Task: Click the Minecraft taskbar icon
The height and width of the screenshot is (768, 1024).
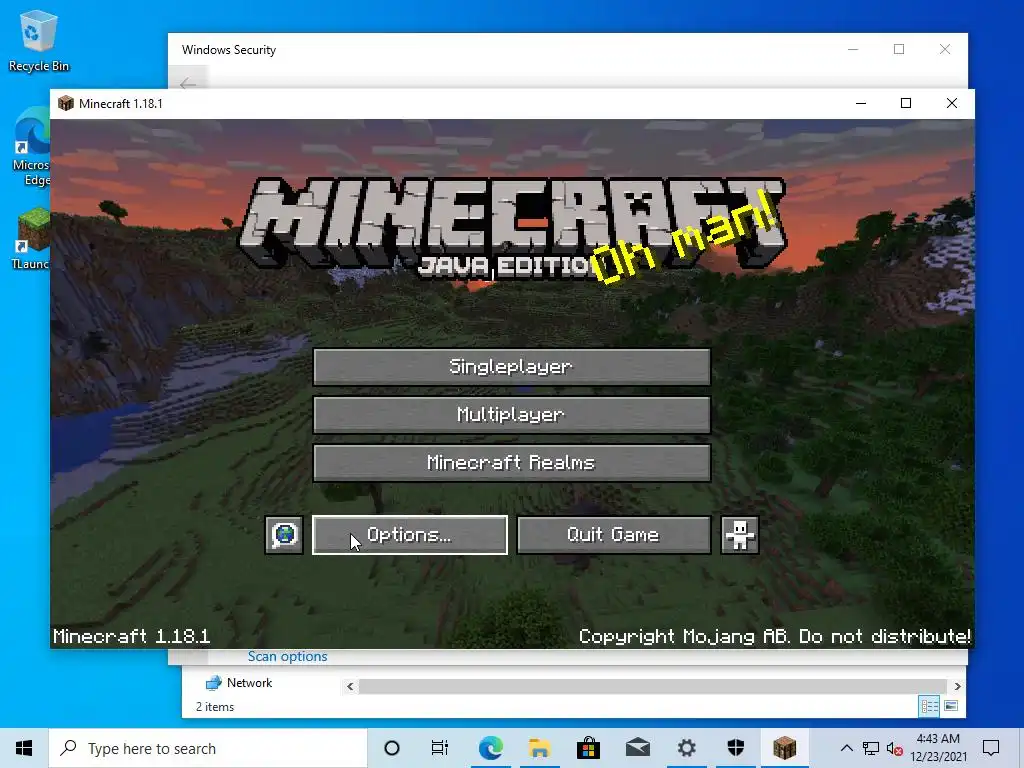Action: tap(784, 748)
